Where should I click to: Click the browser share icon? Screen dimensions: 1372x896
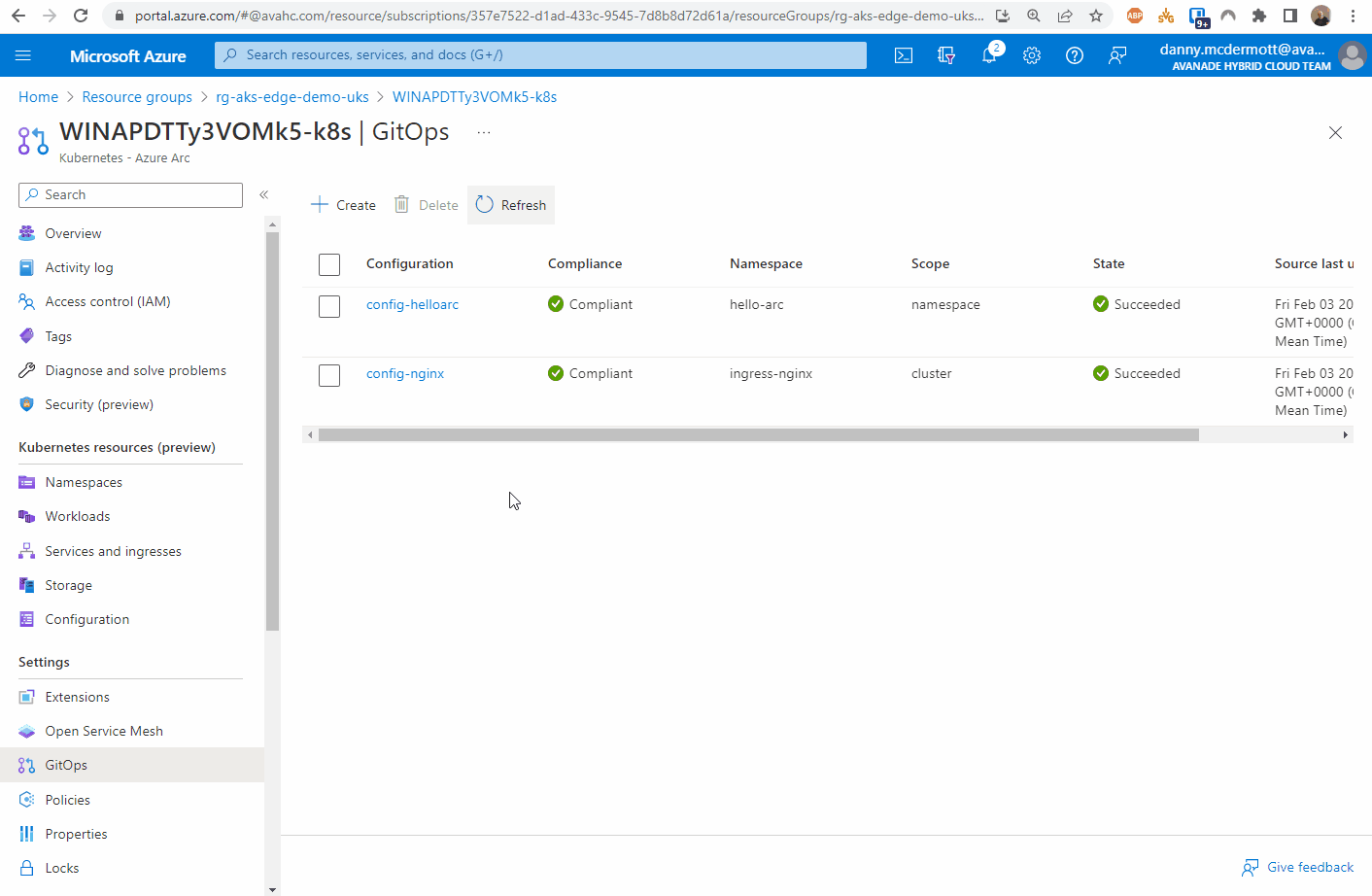pos(1065,16)
